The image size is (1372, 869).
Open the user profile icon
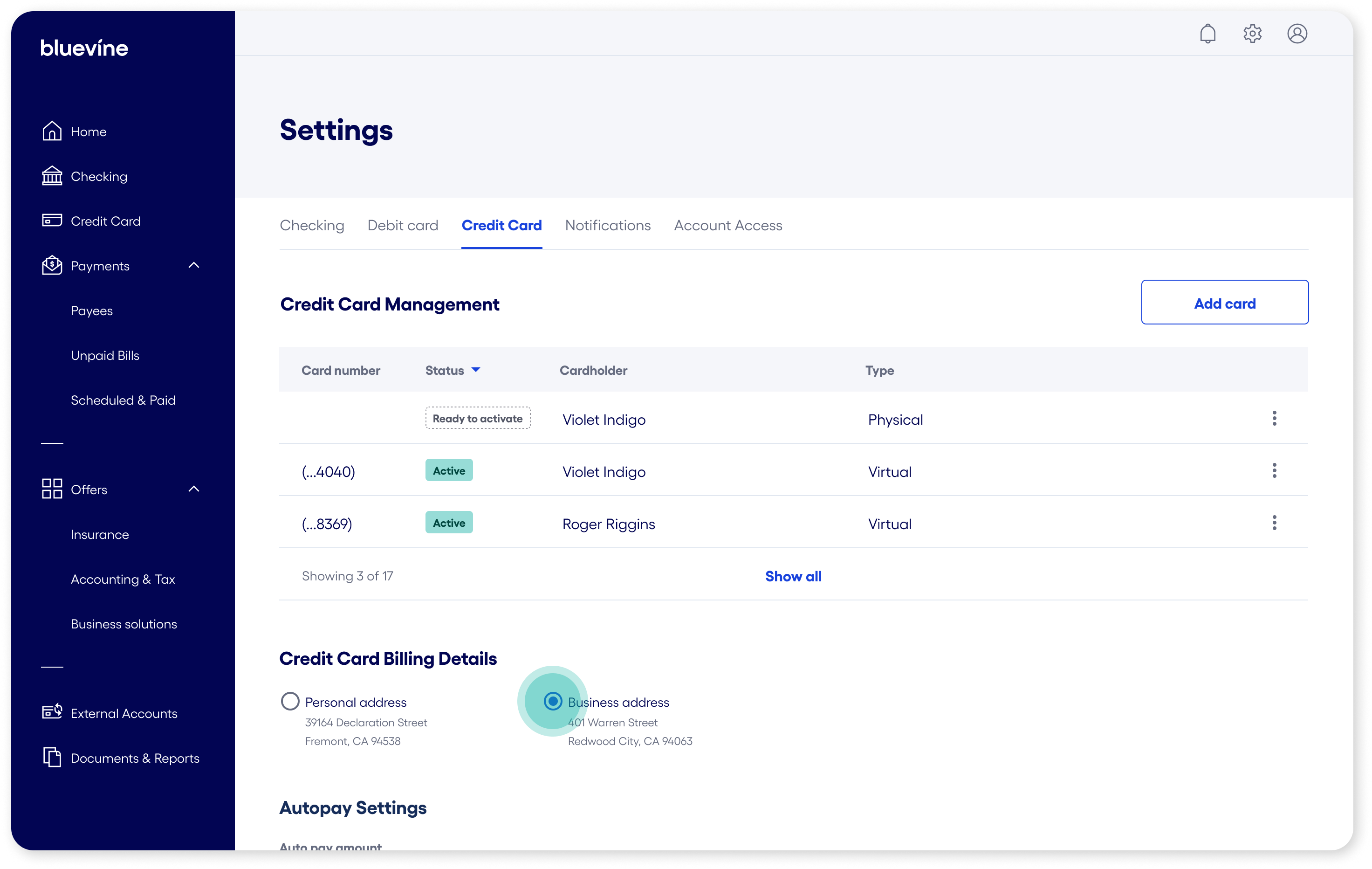tap(1297, 34)
